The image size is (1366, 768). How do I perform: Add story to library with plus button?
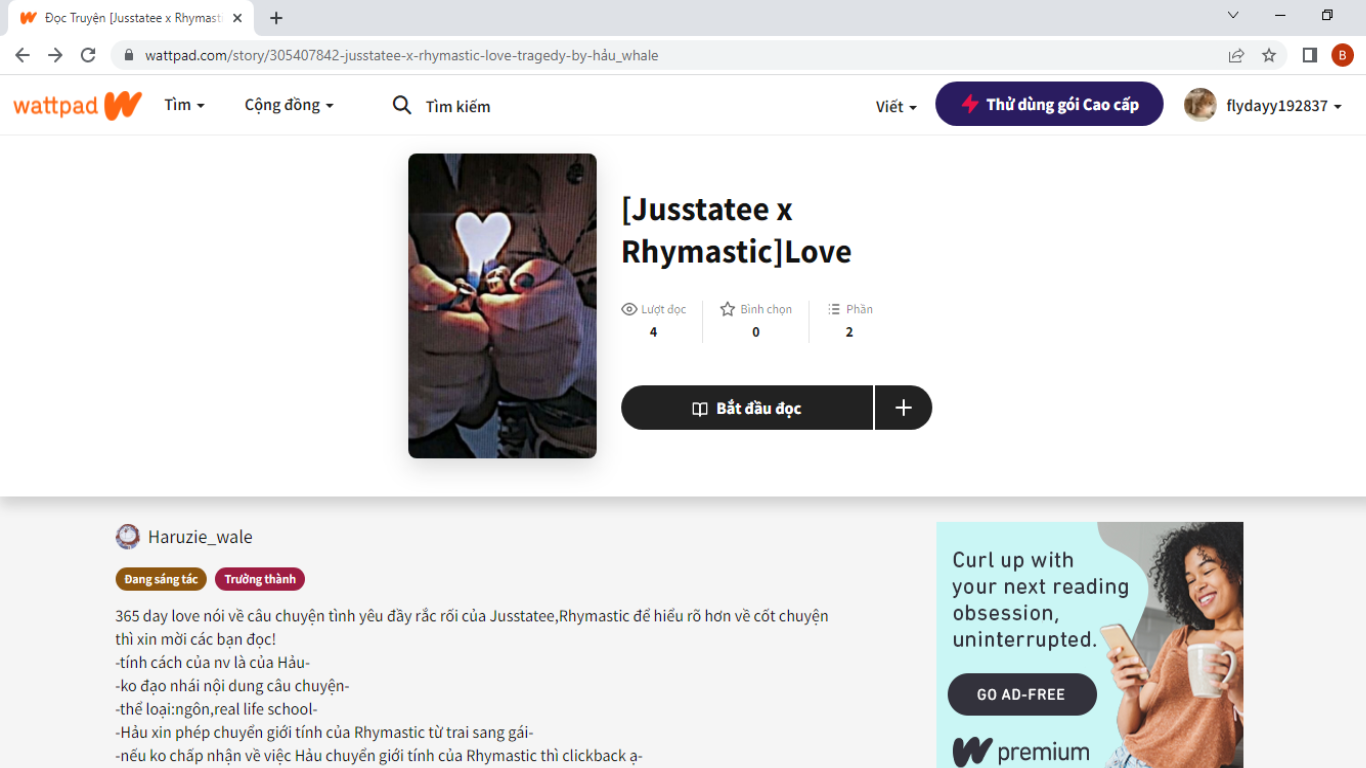click(903, 408)
